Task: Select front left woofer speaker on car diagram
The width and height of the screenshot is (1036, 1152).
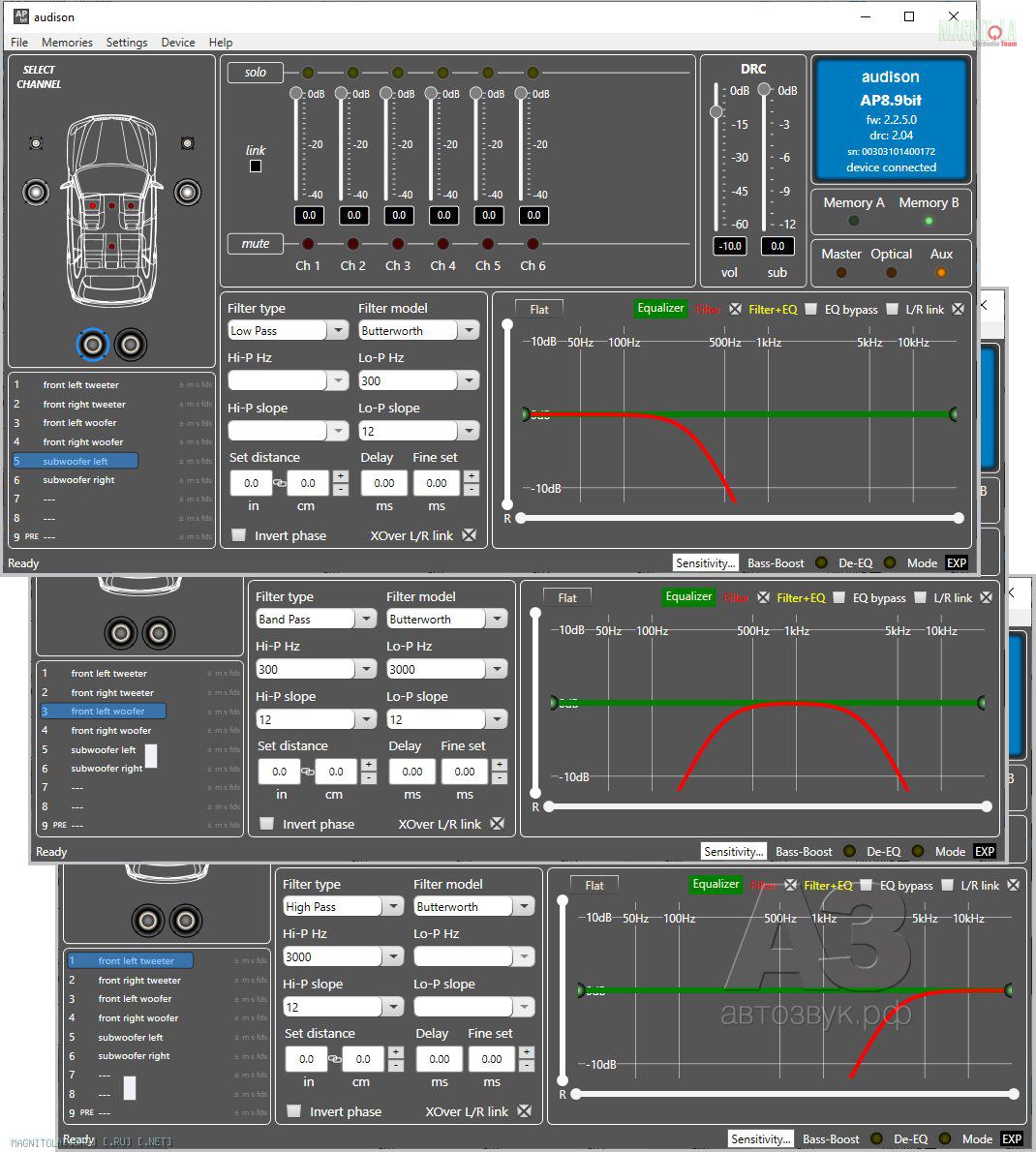Action: (36, 193)
